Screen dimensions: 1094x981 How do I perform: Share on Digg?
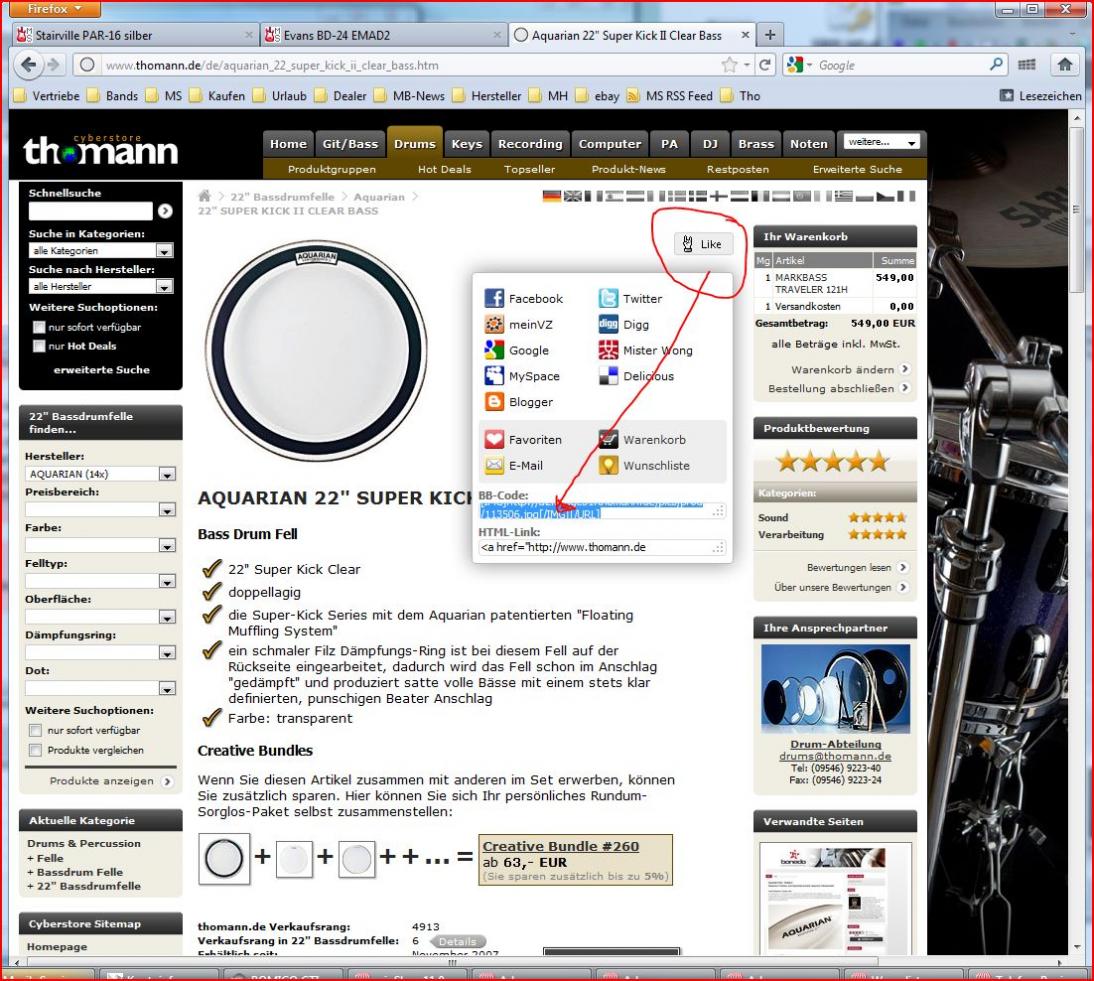[624, 324]
